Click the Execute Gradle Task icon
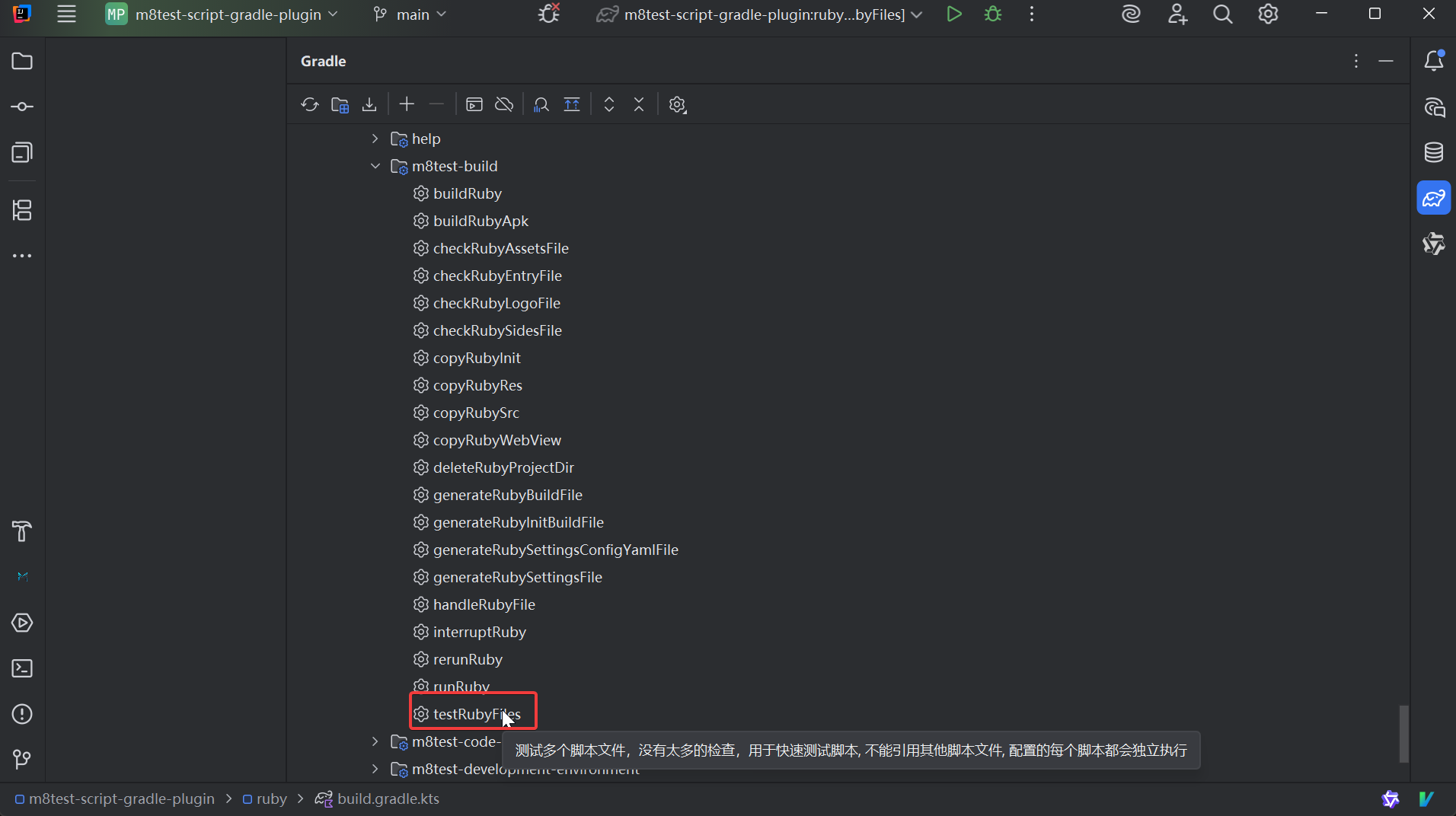The height and width of the screenshot is (816, 1456). point(474,105)
